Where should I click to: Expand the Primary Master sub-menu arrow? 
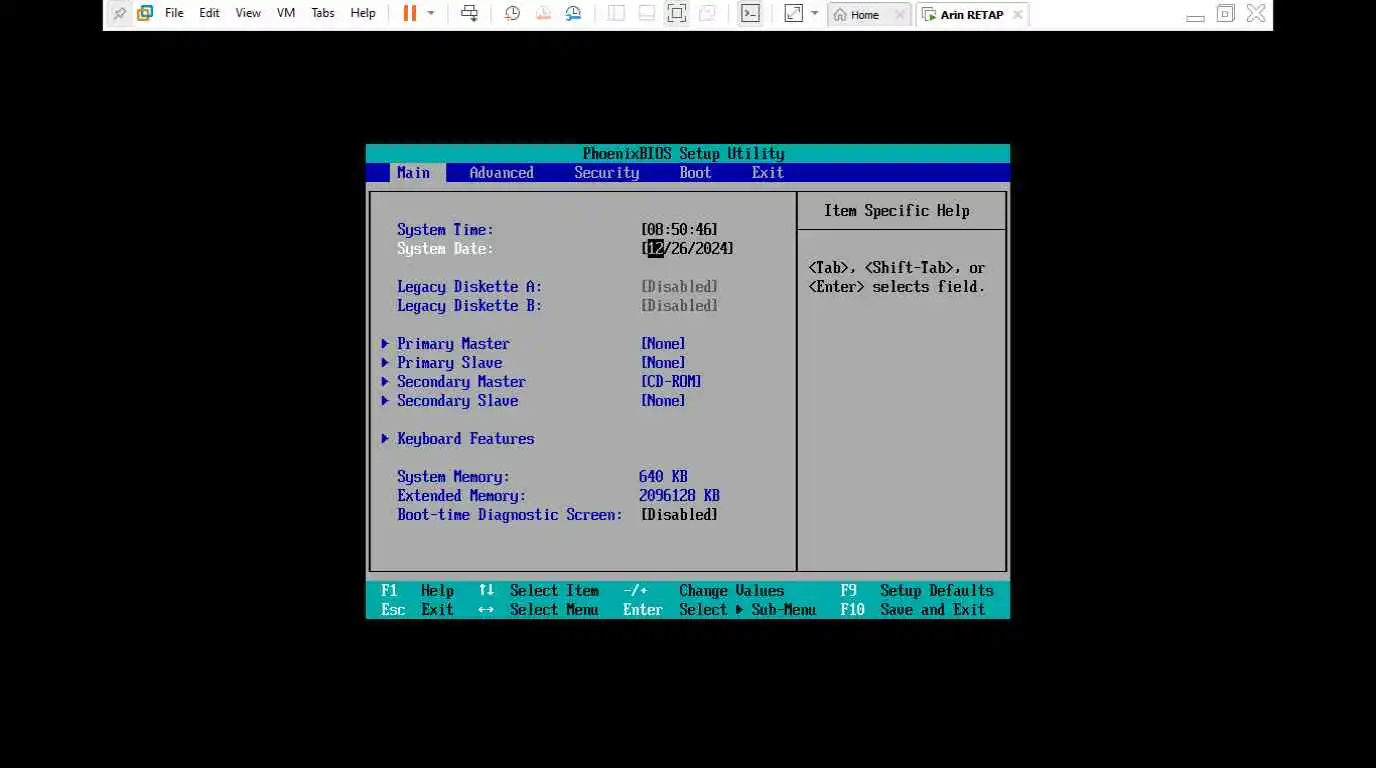tap(385, 344)
